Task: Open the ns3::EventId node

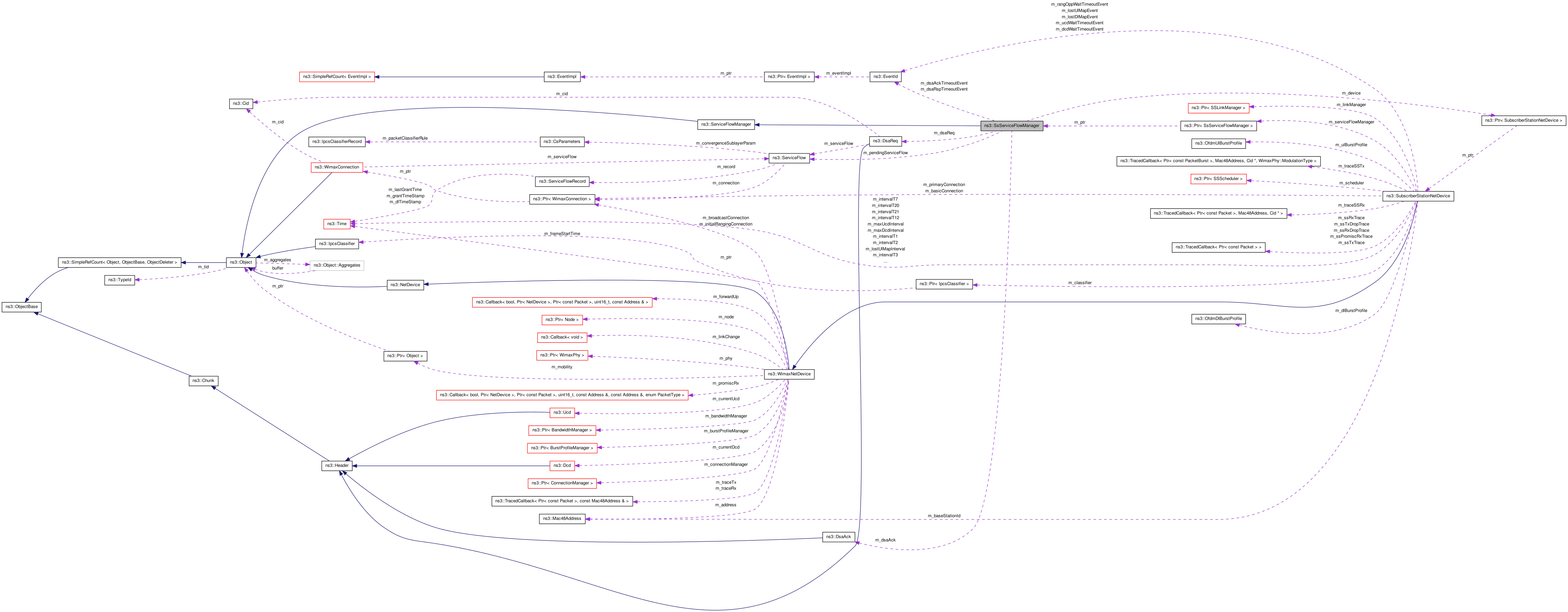Action: pyautogui.click(x=885, y=77)
